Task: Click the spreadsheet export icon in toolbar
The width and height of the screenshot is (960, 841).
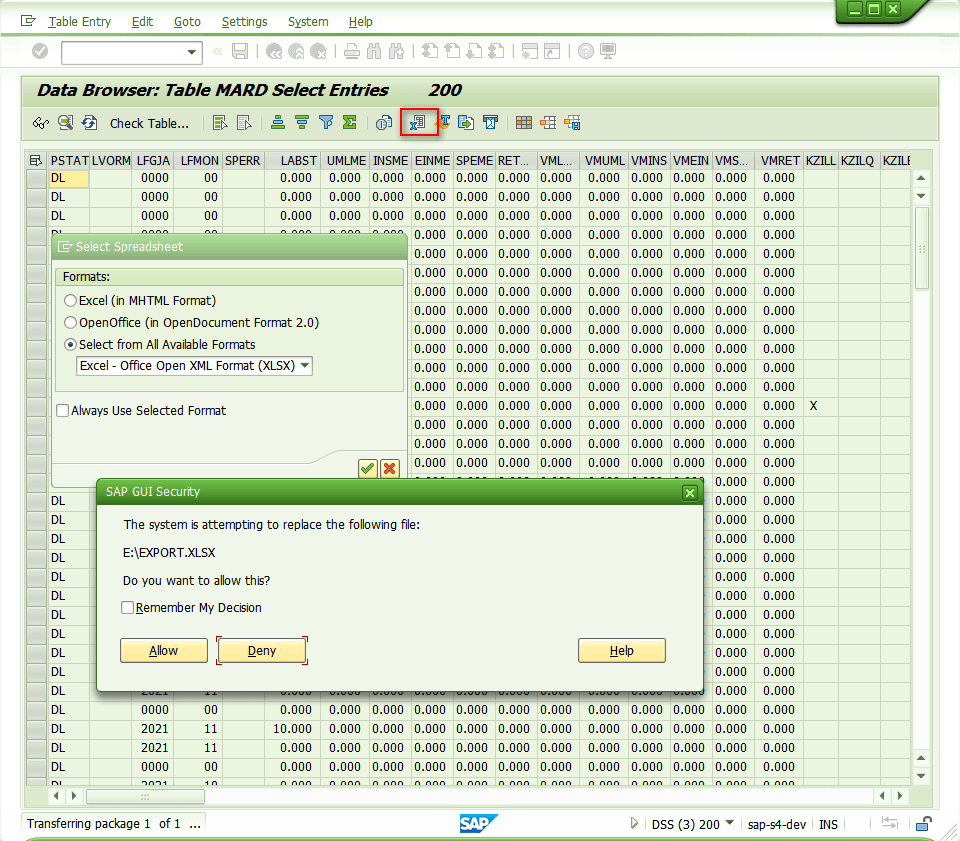Action: [418, 123]
